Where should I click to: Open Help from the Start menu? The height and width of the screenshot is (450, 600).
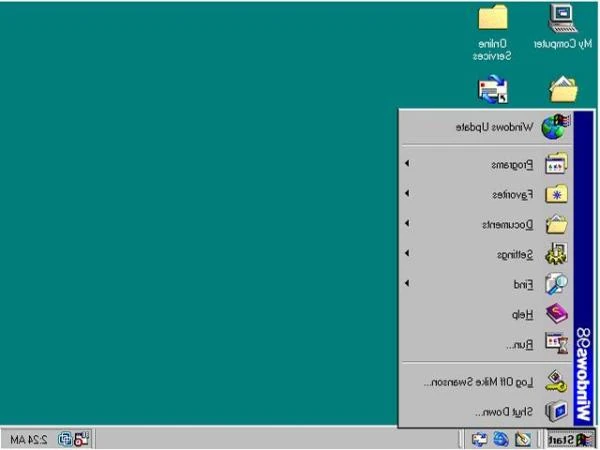[486, 314]
